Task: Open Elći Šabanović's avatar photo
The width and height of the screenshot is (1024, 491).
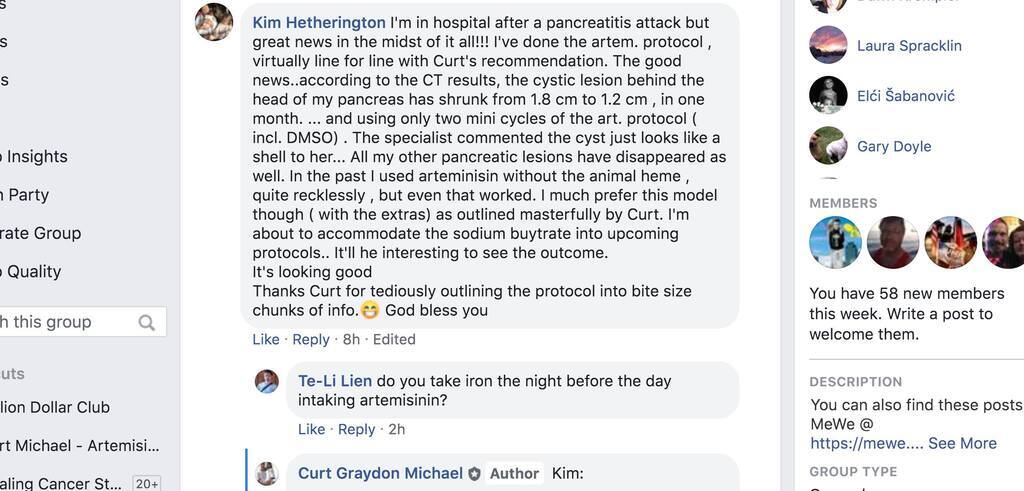Action: pos(828,95)
